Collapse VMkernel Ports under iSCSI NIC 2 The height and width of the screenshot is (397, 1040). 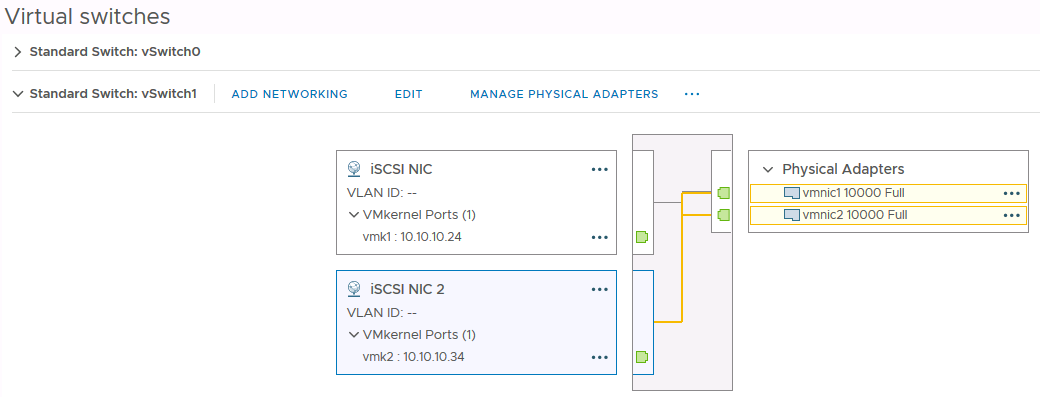(x=354, y=335)
